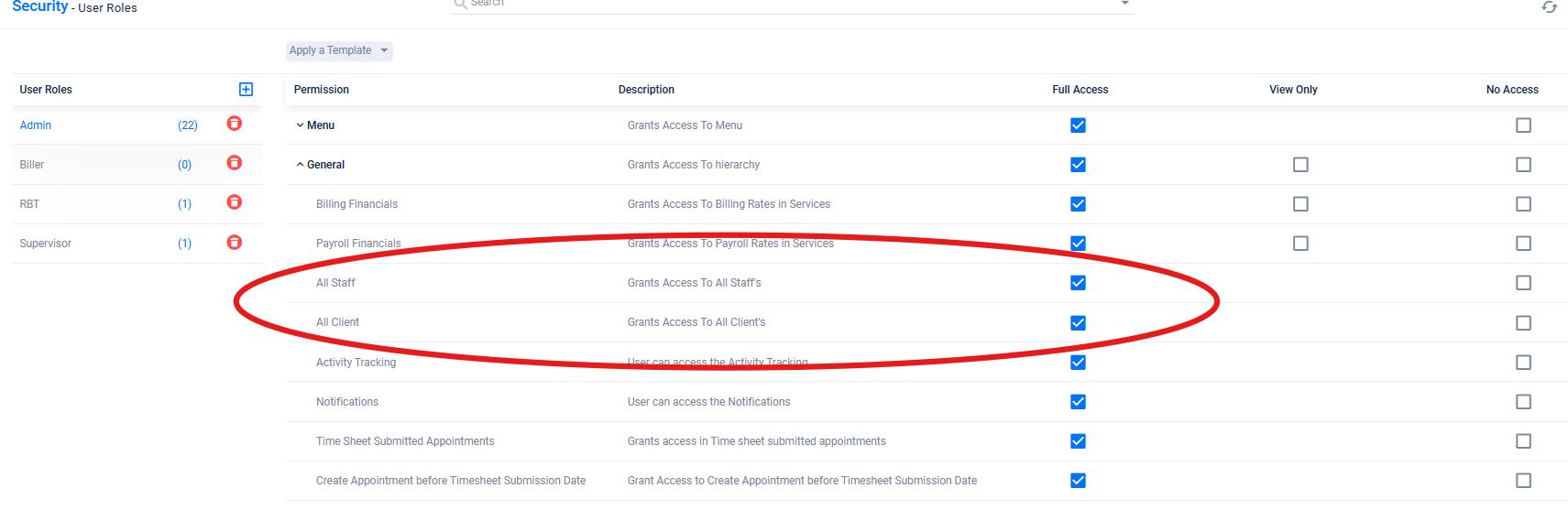
Task: Open the search bar dropdown arrow
Action: coord(1125,4)
